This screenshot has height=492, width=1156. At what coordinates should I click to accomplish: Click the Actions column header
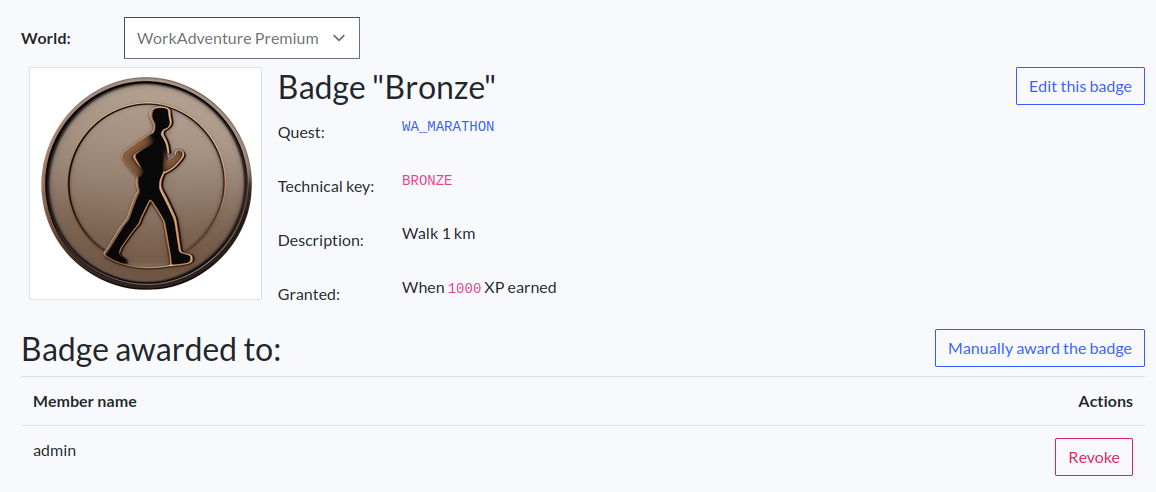tap(1105, 401)
